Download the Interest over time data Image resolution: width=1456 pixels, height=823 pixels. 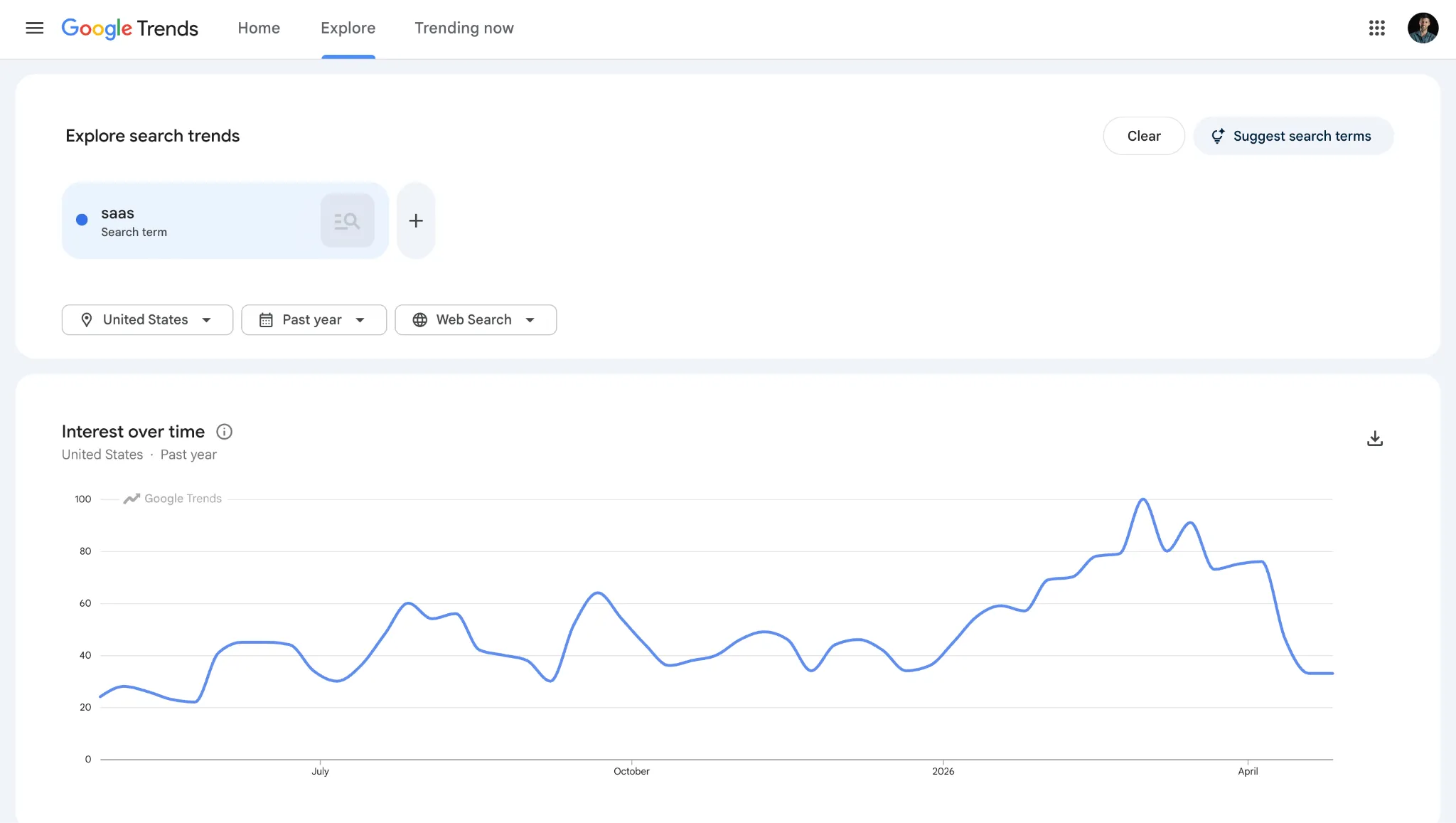tap(1375, 438)
